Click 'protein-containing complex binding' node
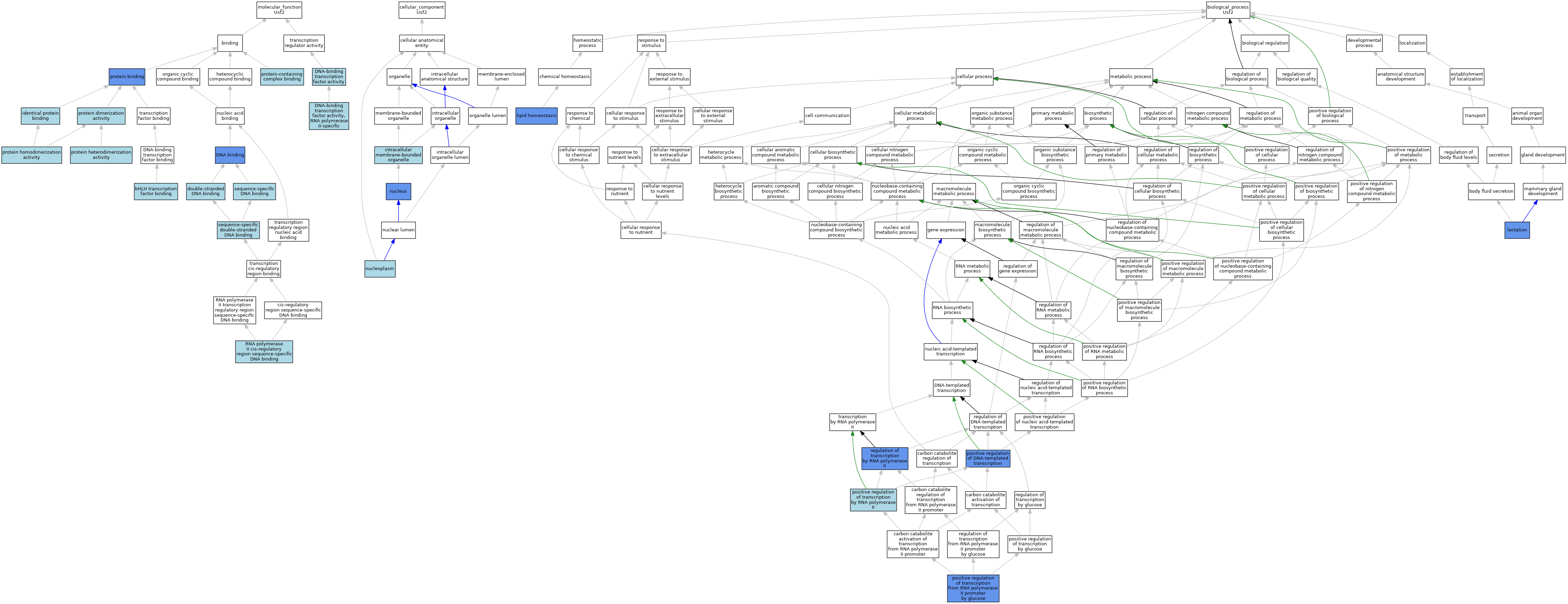The image size is (1568, 604). click(x=282, y=77)
